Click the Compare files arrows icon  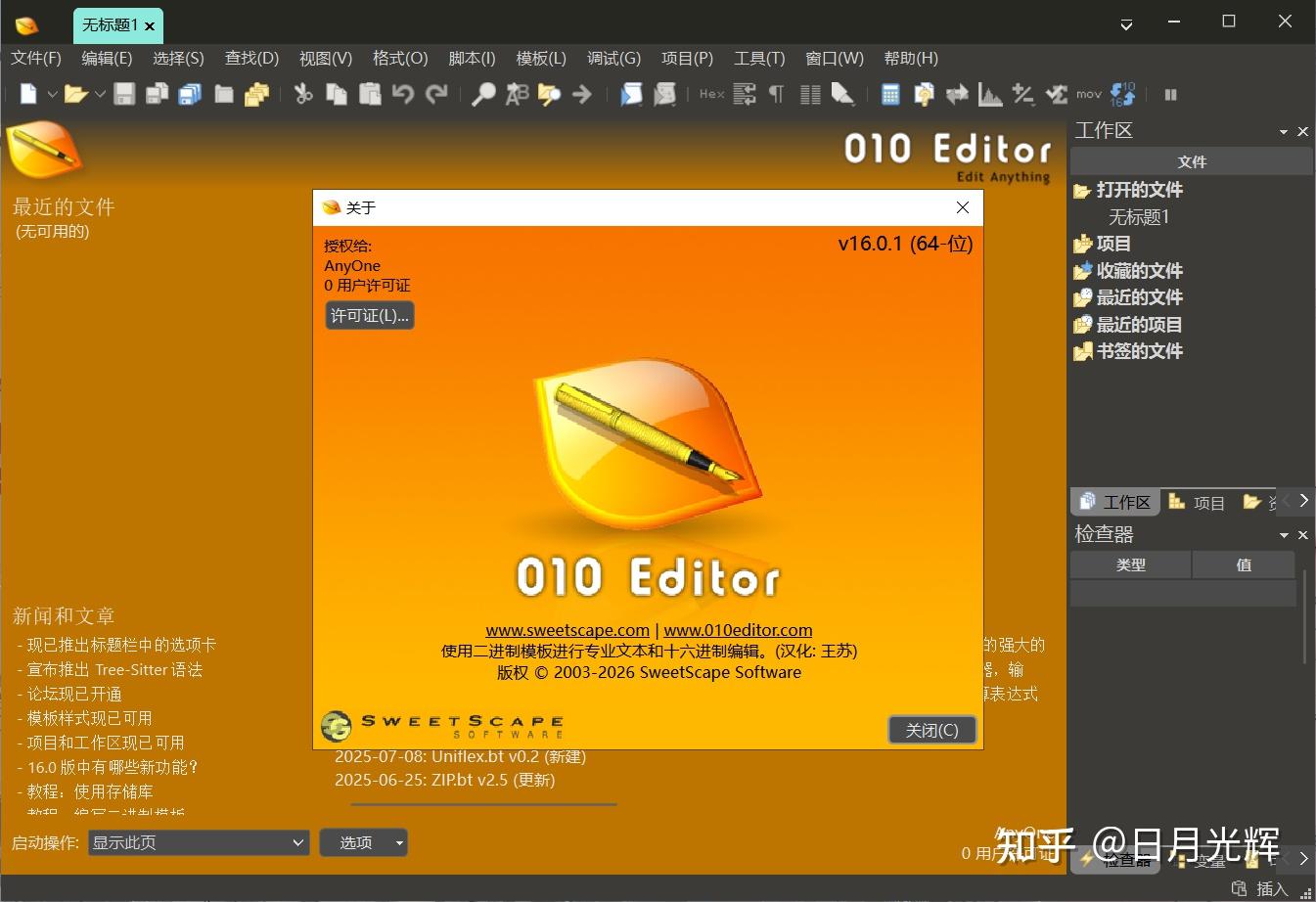(957, 94)
